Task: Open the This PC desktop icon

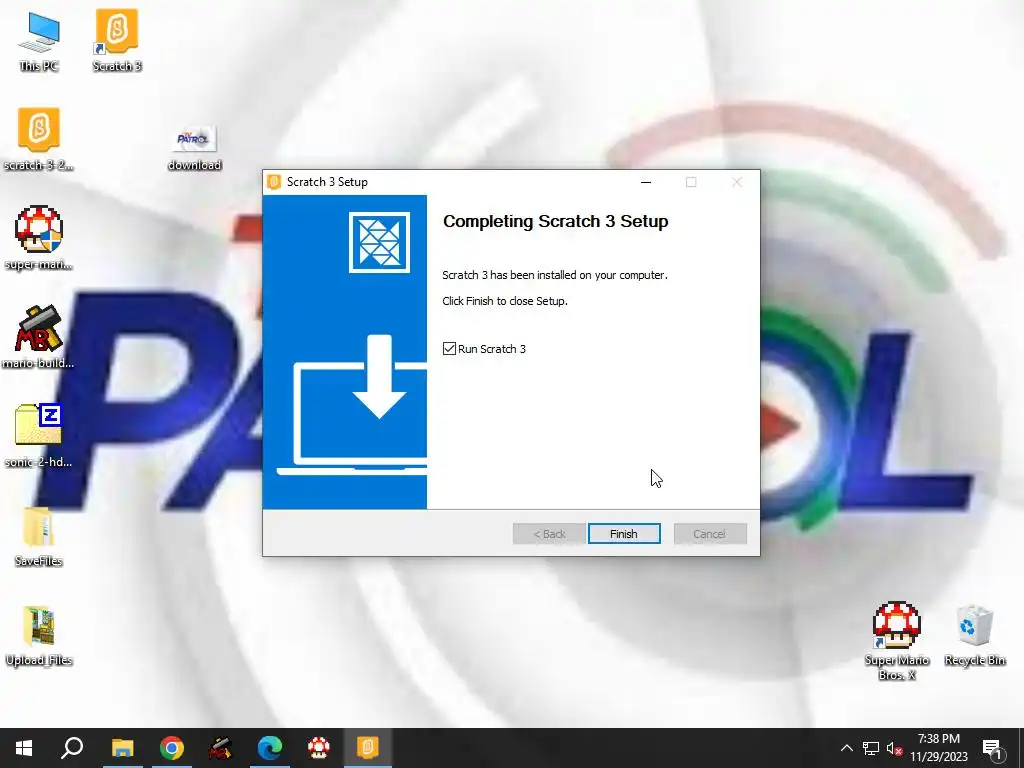Action: 39,41
